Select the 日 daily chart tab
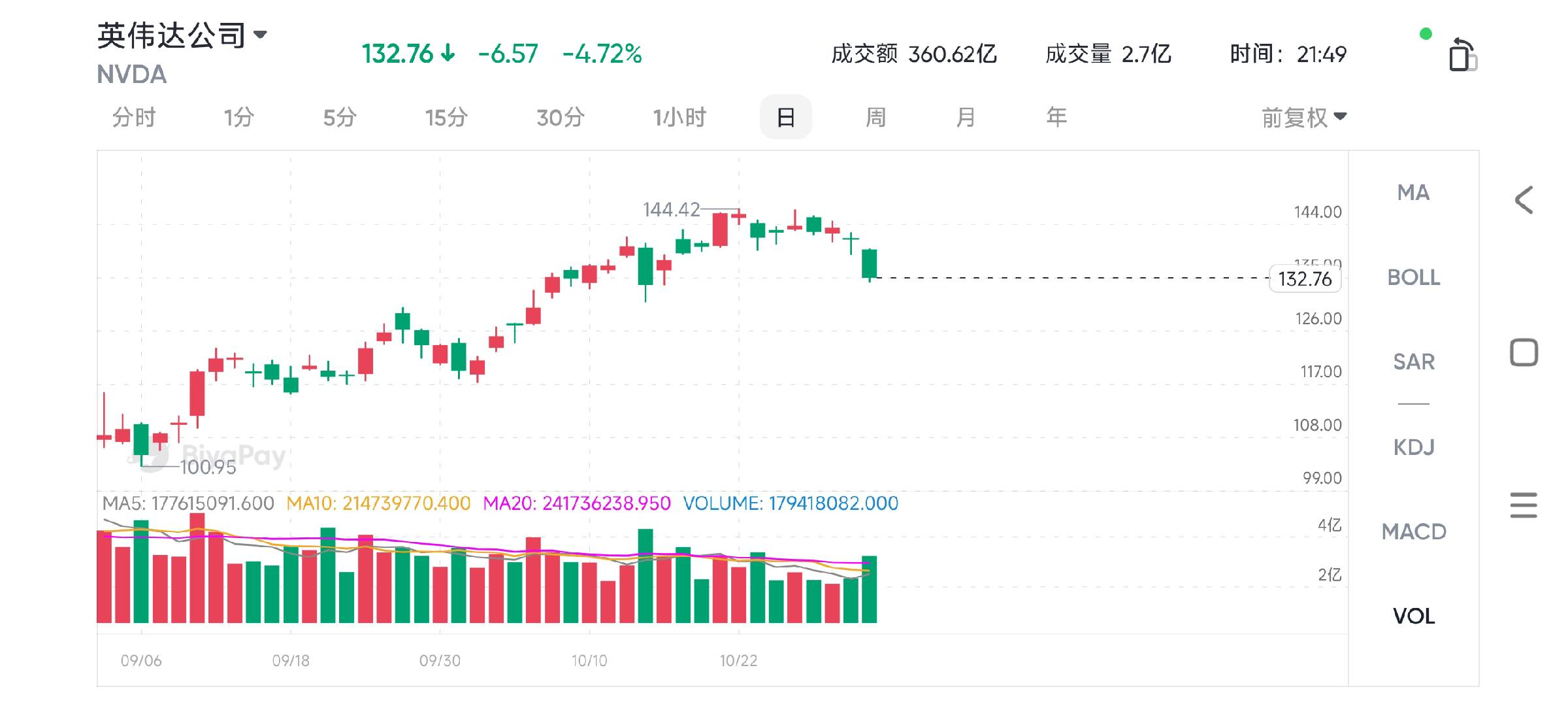Screen dimensions: 1568x706 (x=786, y=117)
